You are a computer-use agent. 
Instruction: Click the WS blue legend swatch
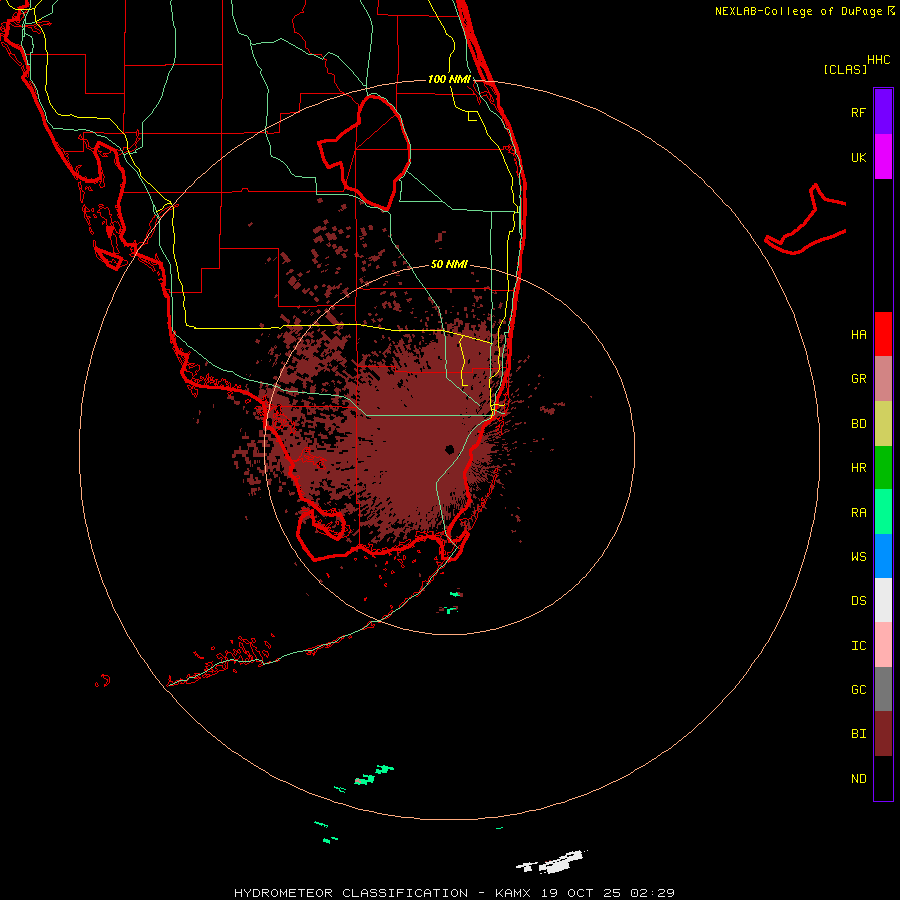point(883,556)
